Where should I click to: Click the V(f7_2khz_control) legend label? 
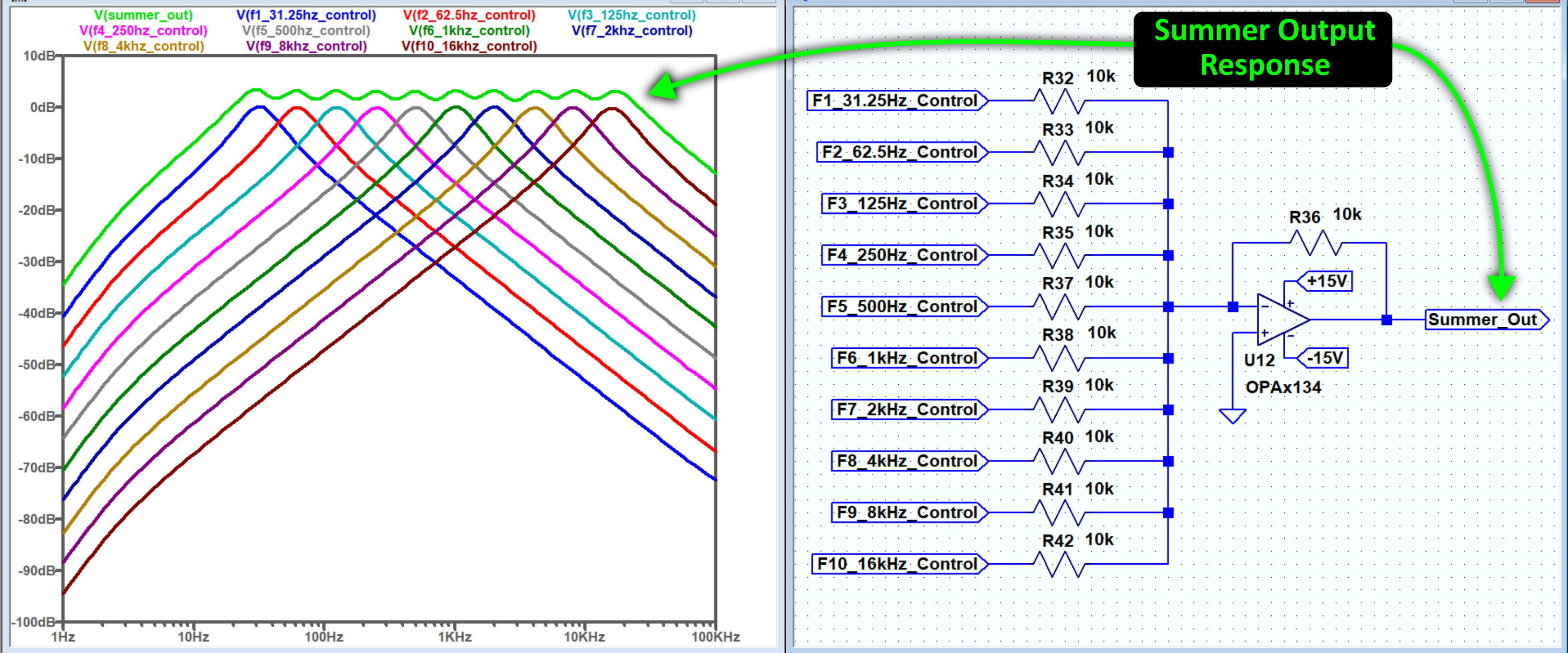[x=632, y=30]
